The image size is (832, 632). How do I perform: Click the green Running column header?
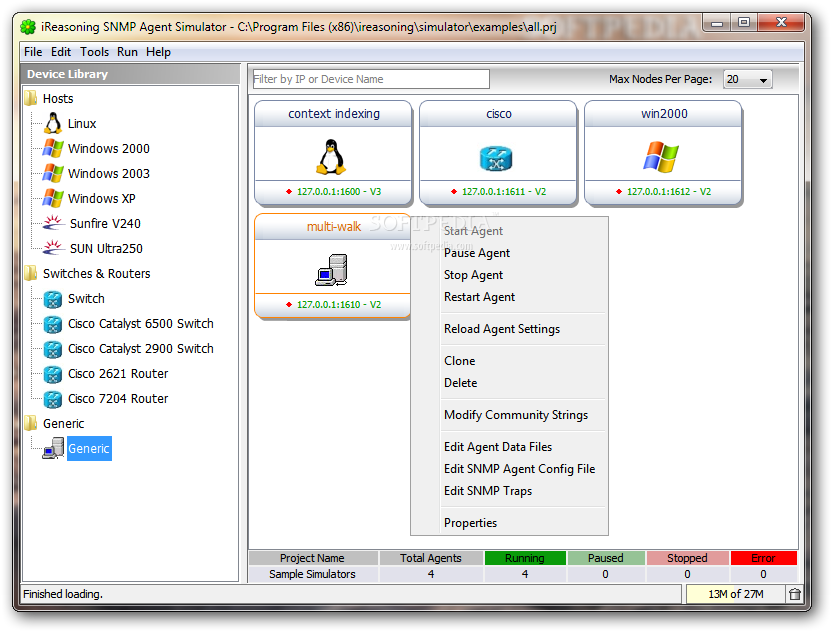(x=525, y=558)
